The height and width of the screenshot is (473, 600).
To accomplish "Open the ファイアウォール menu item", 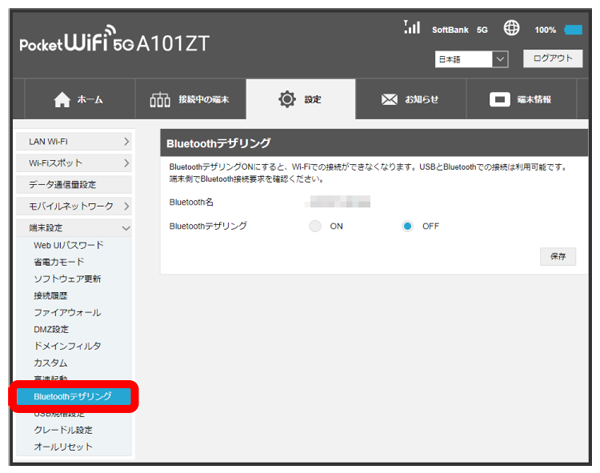I will click(67, 312).
